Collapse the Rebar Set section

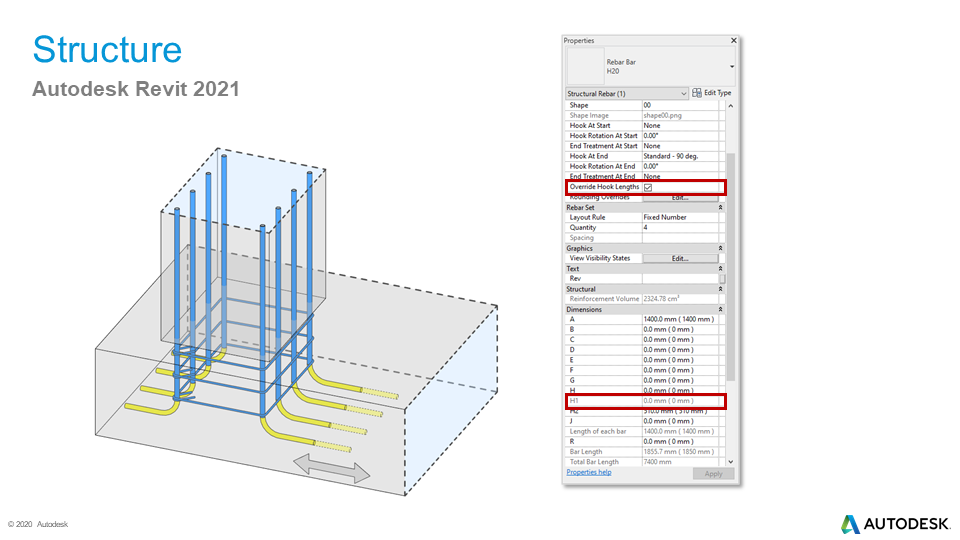tap(721, 207)
